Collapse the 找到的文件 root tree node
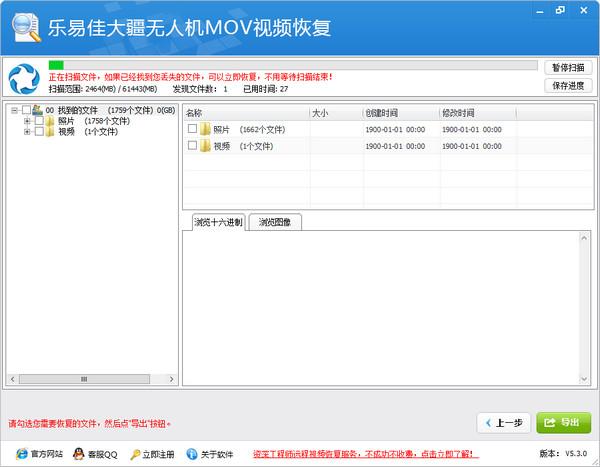The image size is (600, 467). tap(13, 110)
